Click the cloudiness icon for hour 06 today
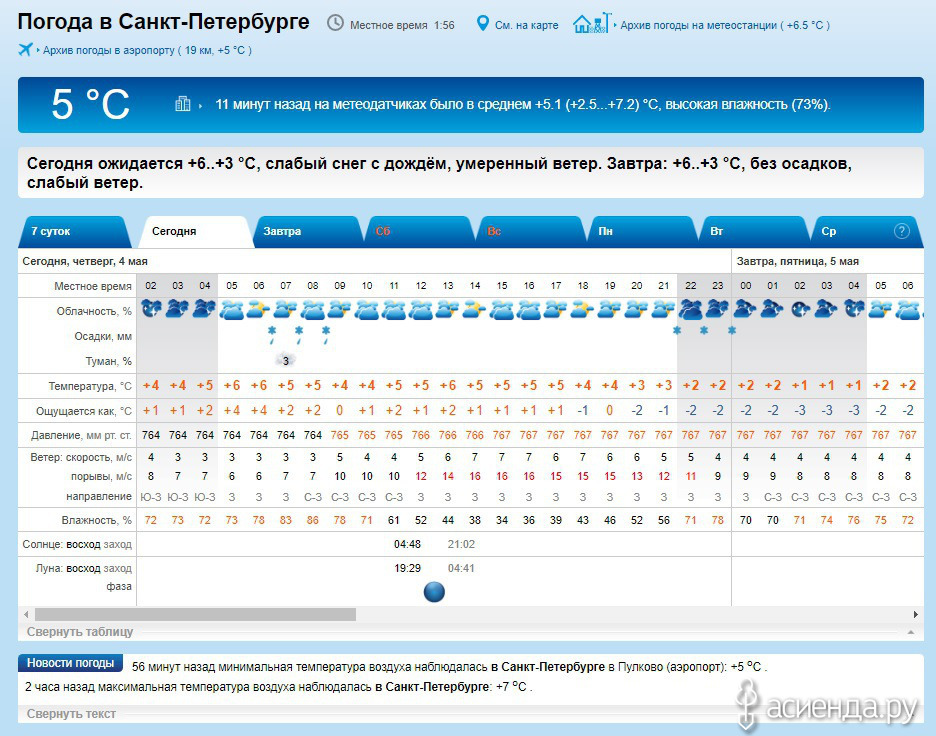The image size is (936, 736). (258, 309)
